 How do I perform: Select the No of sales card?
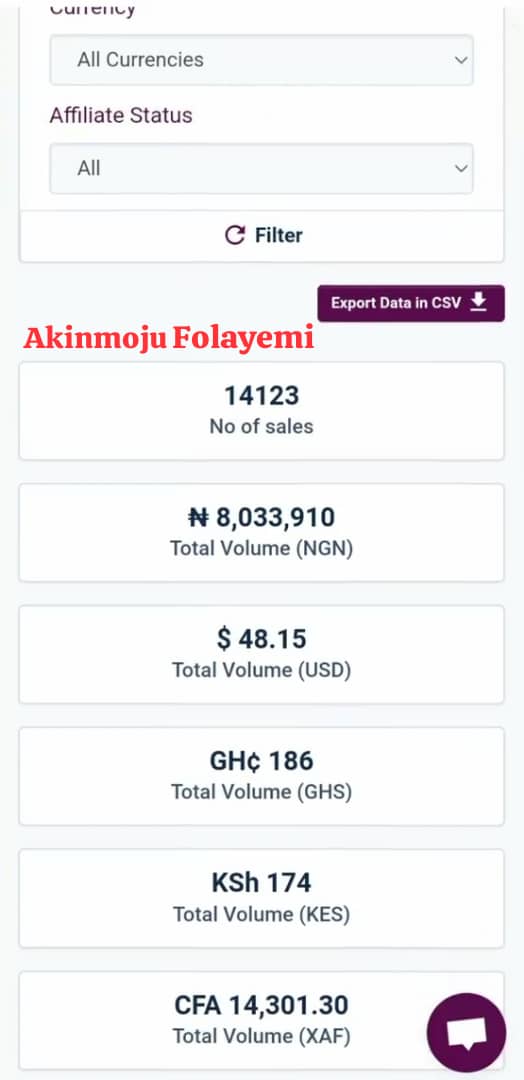pos(262,411)
